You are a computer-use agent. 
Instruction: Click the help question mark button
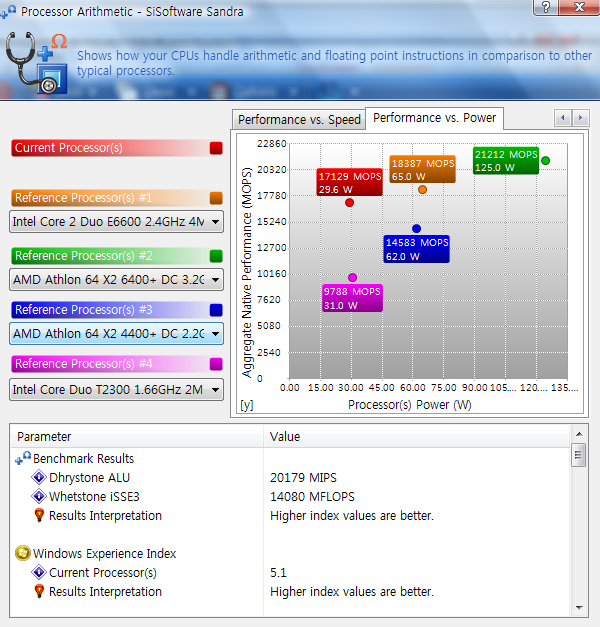(x=546, y=7)
